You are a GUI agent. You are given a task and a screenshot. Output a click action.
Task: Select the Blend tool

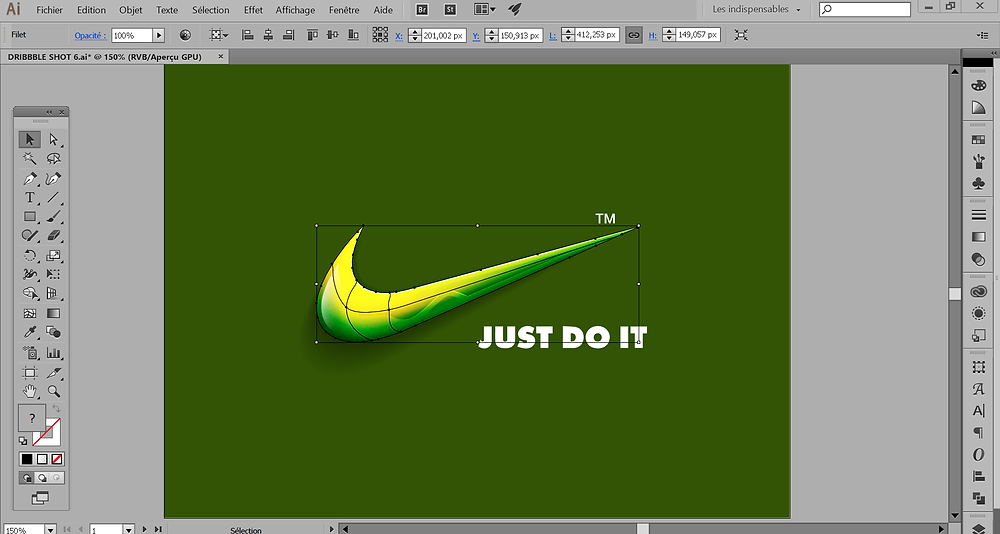tap(54, 332)
